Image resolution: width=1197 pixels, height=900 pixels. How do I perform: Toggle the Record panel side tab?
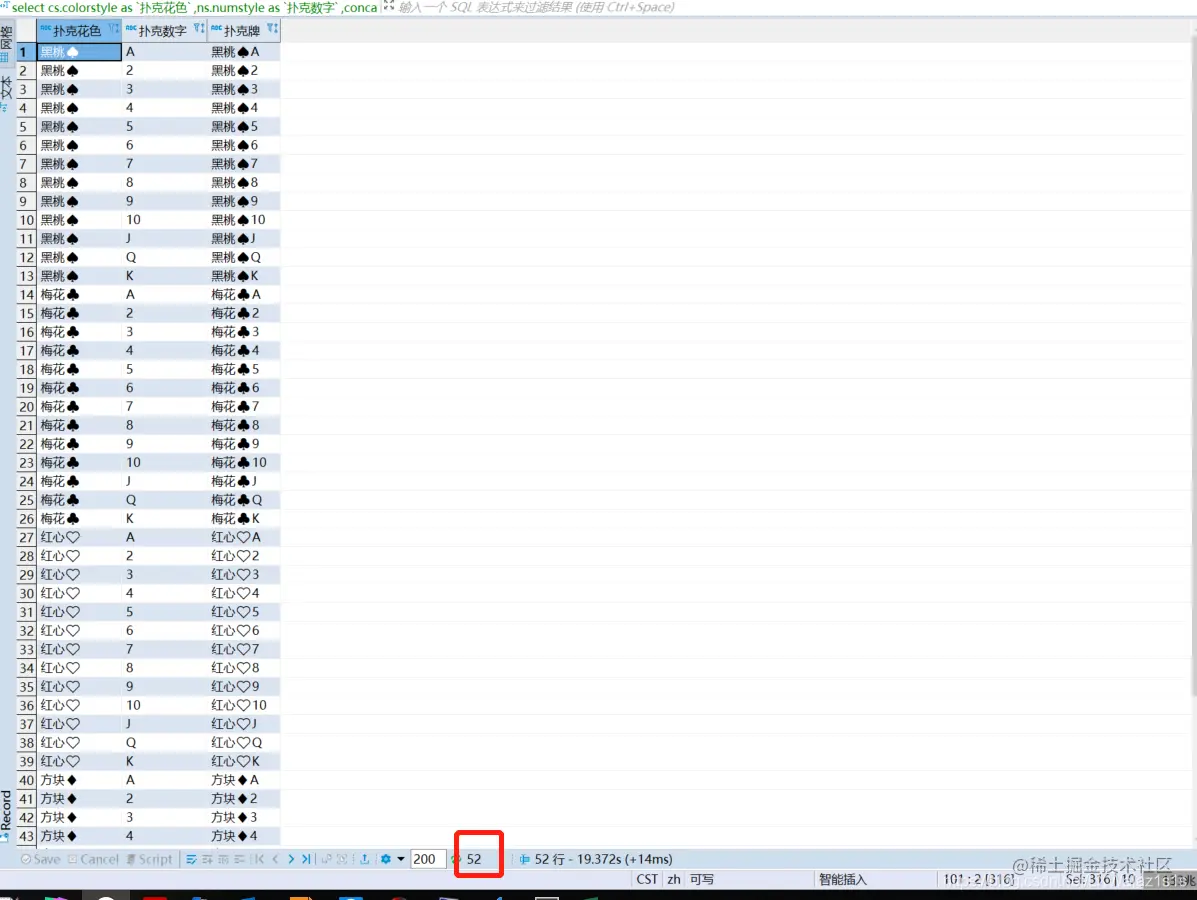(6, 815)
